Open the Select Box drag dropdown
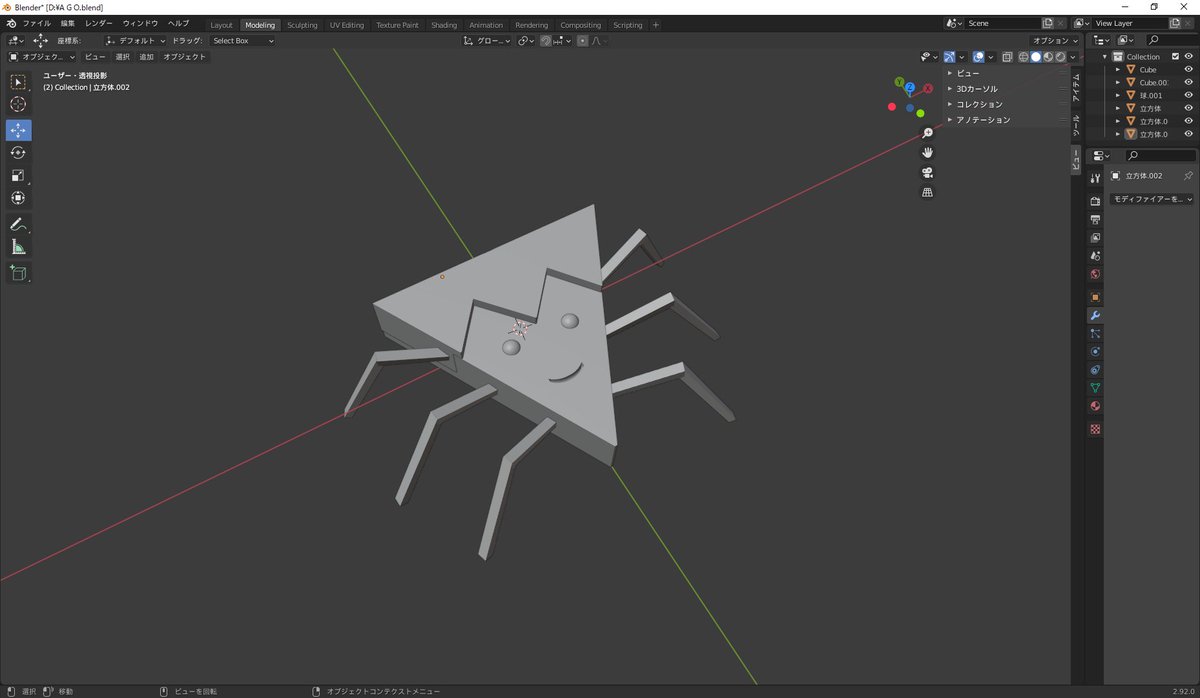Screen dimensions: 1200x698 pos(241,41)
